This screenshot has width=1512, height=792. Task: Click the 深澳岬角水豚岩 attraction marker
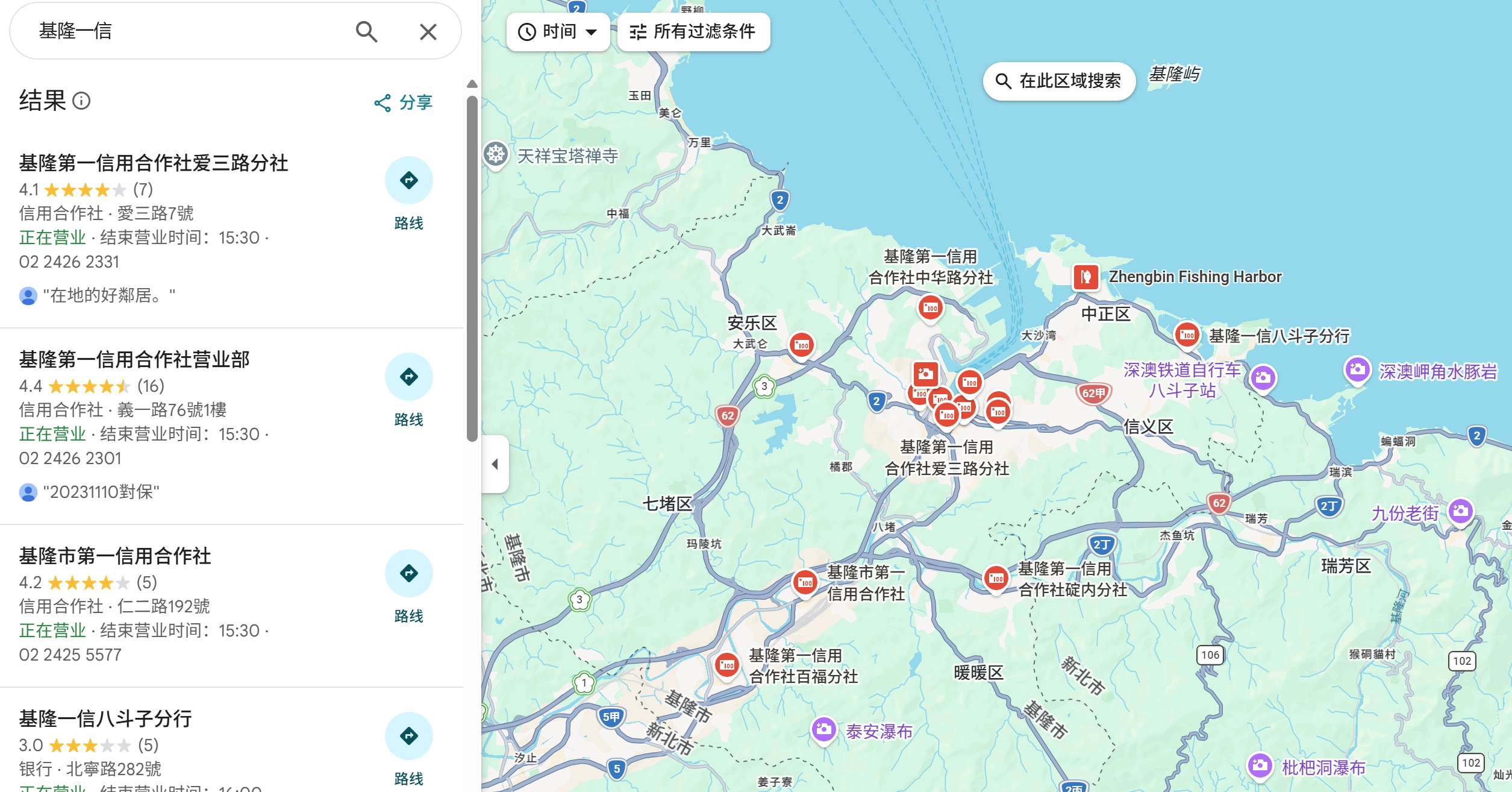coord(1357,369)
